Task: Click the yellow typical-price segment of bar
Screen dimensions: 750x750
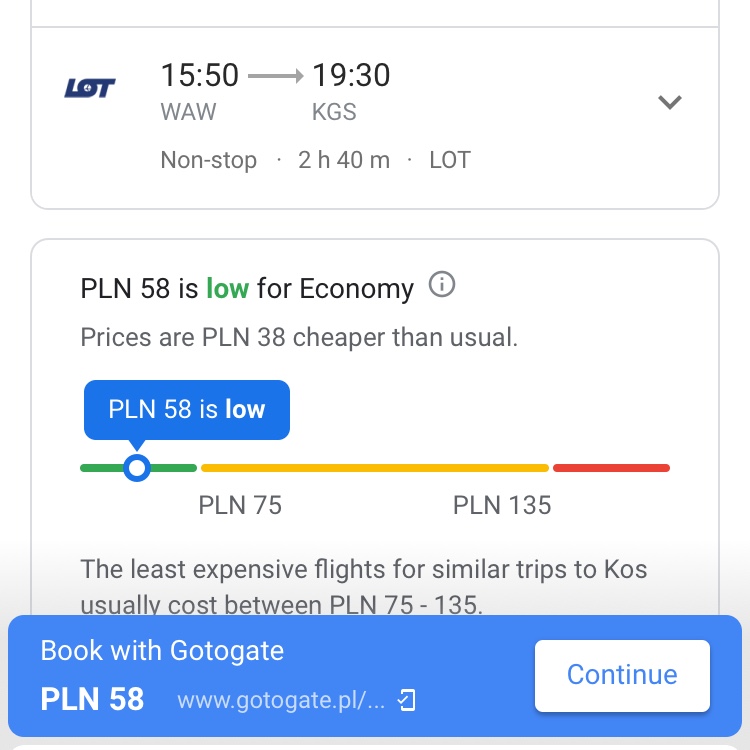Action: click(375, 468)
